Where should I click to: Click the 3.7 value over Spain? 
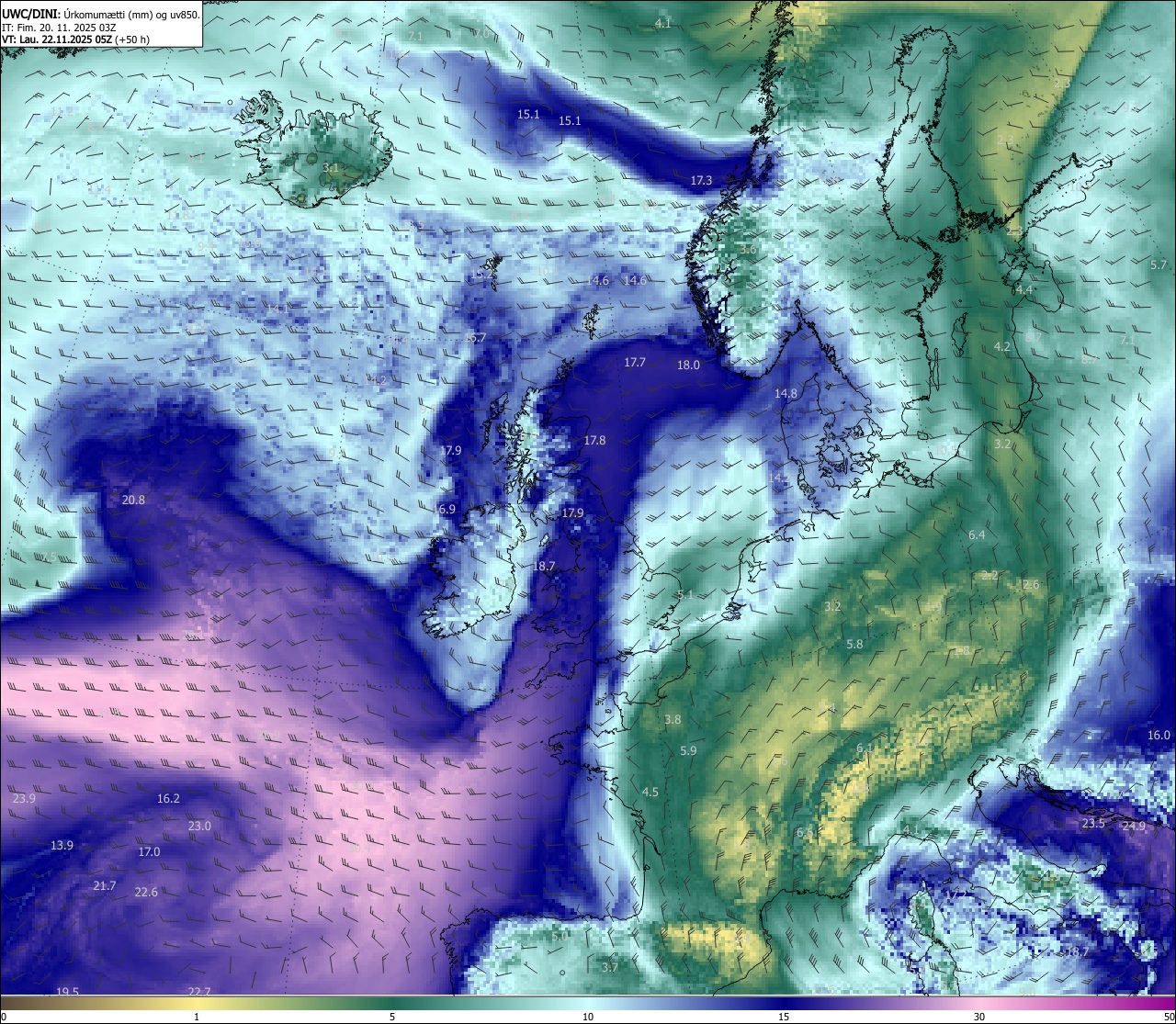(x=610, y=967)
